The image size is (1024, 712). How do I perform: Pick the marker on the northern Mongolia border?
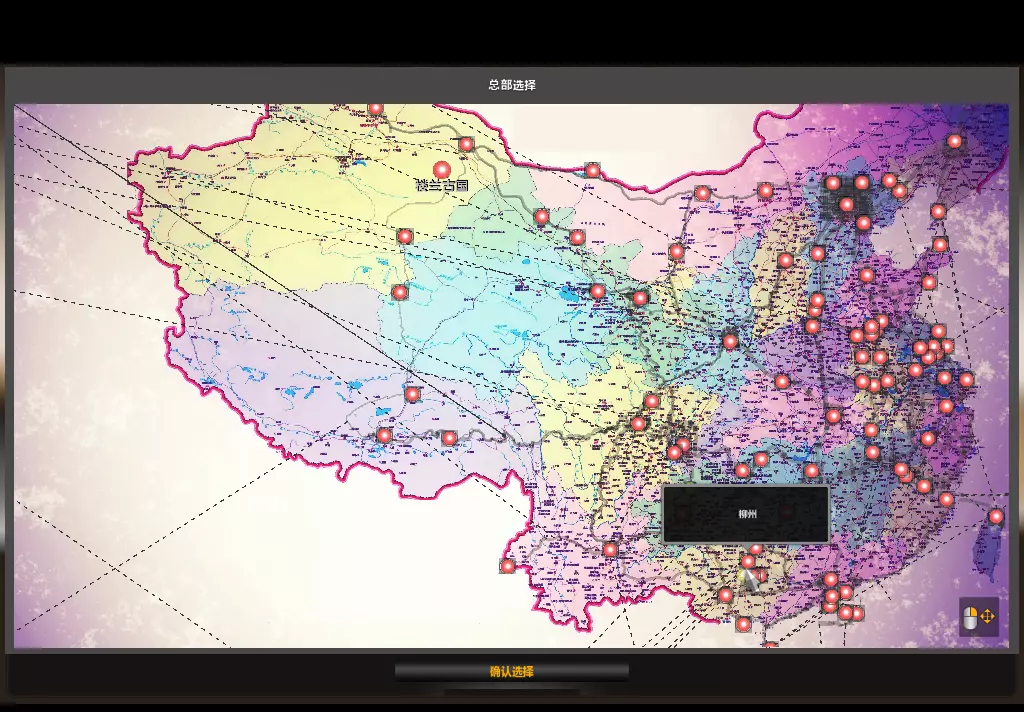tap(592, 171)
